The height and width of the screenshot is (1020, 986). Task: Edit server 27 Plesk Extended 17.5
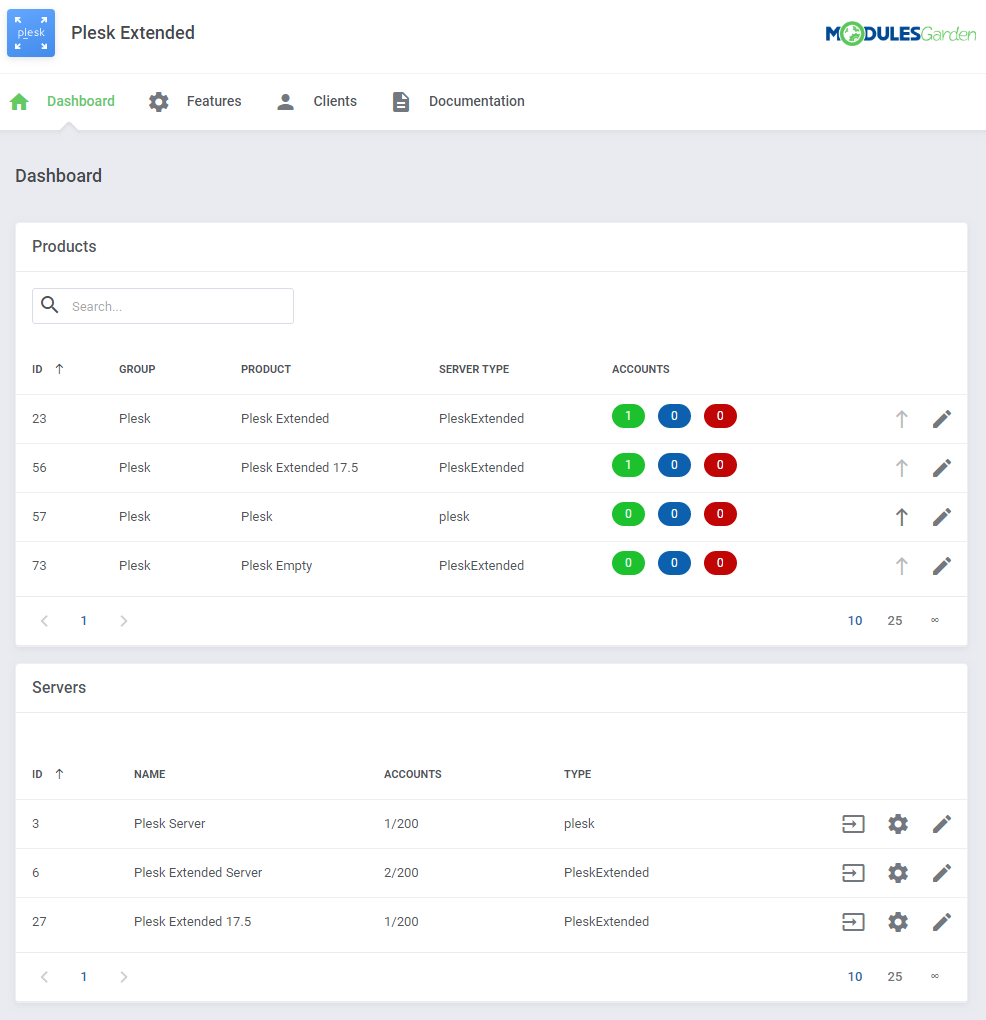(x=942, y=922)
